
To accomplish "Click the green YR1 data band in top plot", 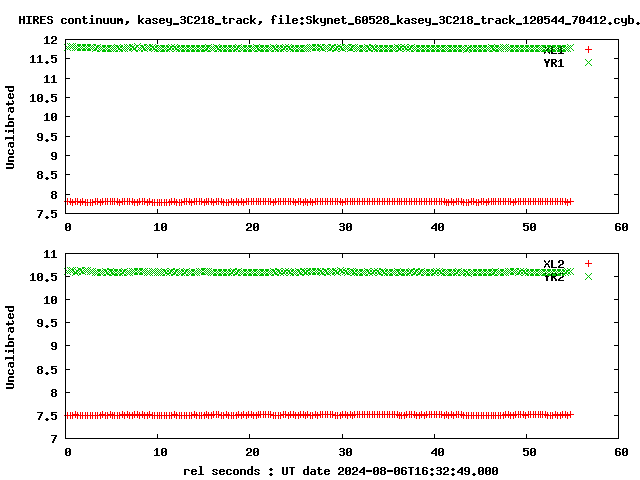I will tap(320, 48).
